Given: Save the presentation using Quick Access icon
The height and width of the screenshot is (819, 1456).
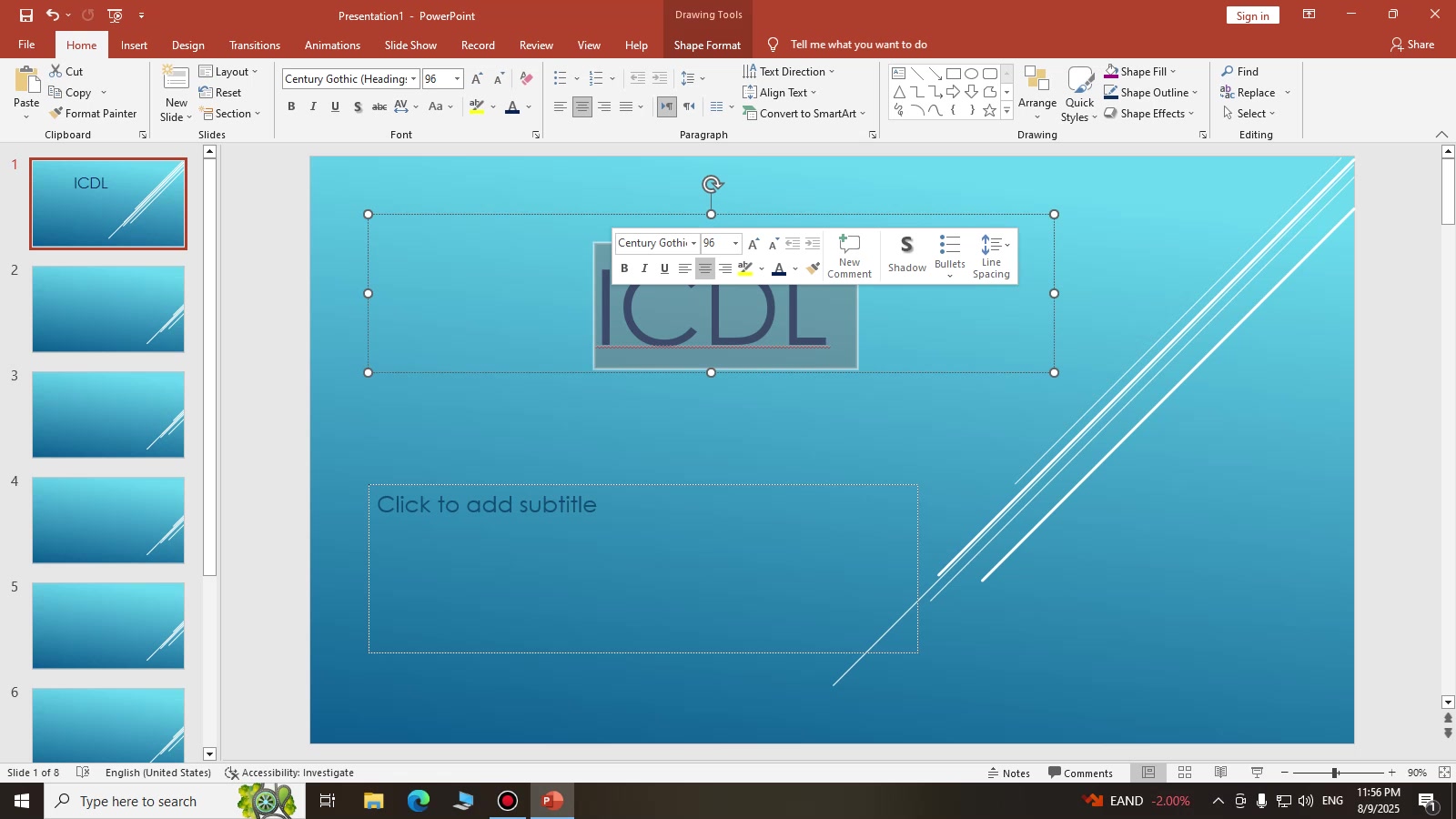Looking at the screenshot, I should point(26,15).
